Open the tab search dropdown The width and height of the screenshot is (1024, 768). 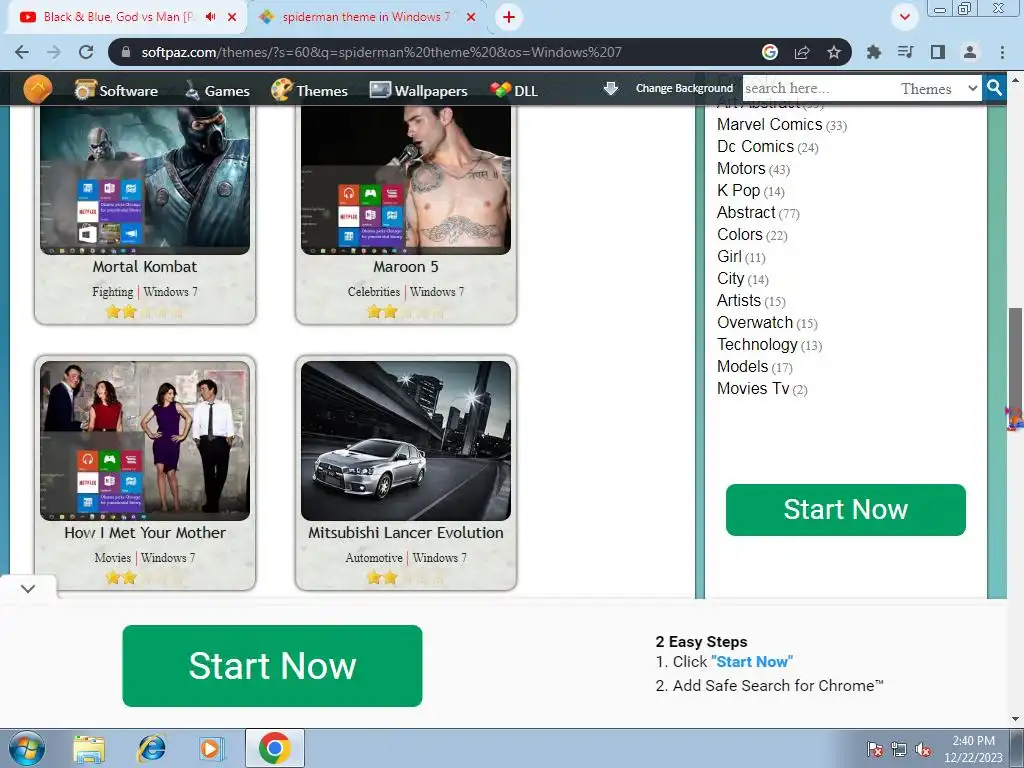coord(904,17)
